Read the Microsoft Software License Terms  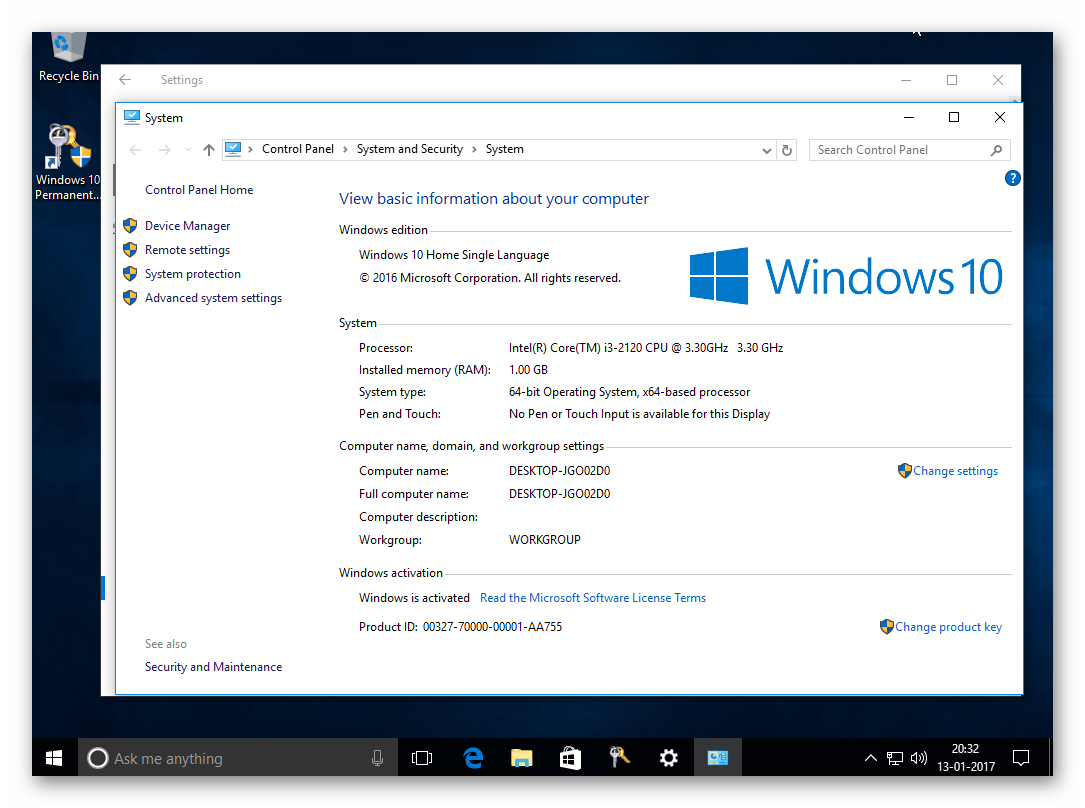[593, 598]
